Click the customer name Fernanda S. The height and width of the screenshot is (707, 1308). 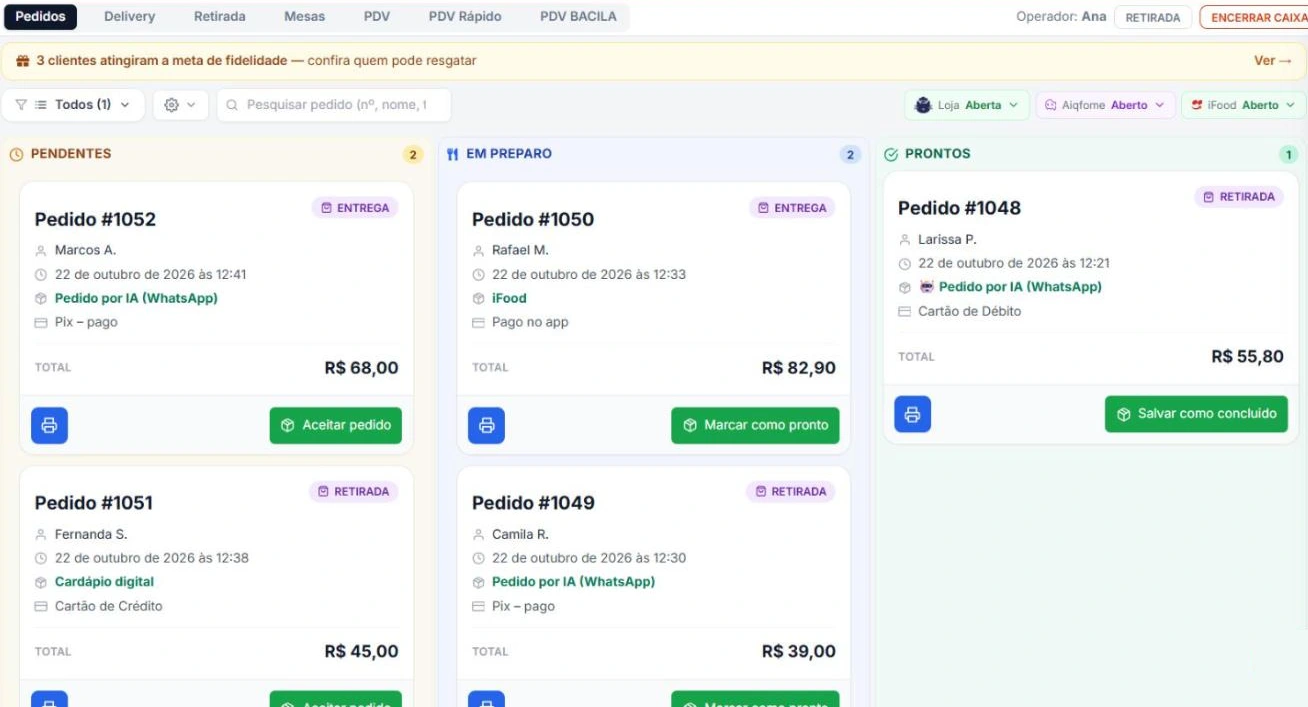91,534
